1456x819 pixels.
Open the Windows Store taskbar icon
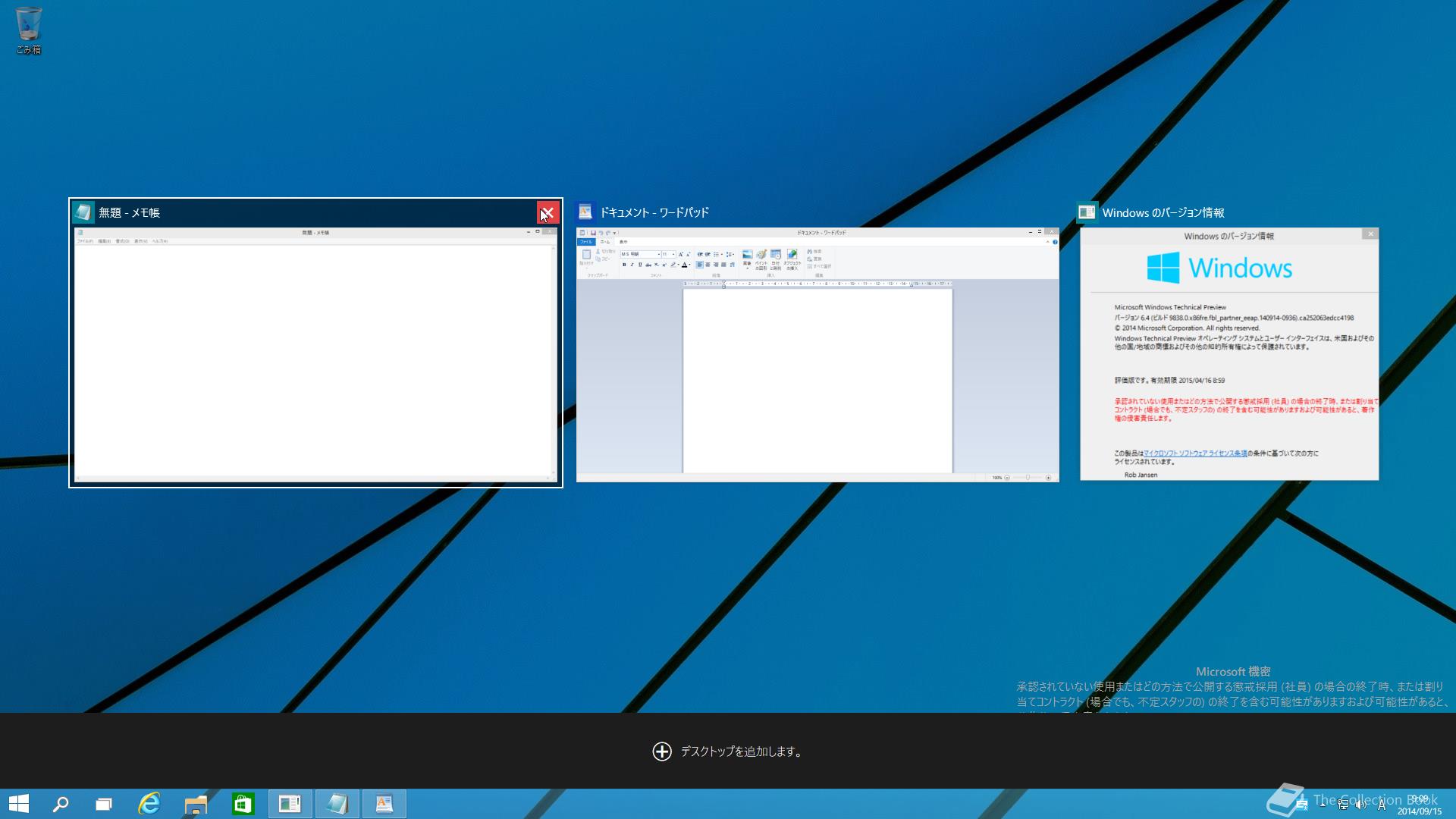[x=243, y=804]
